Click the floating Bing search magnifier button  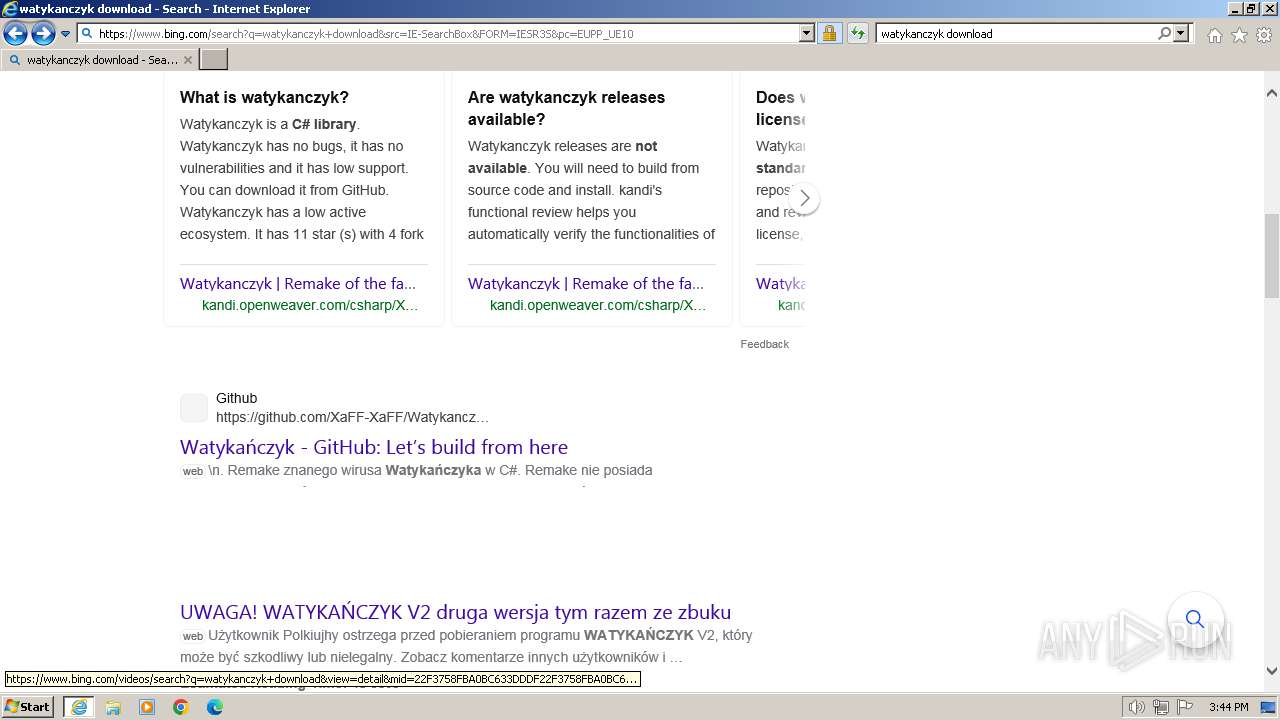pyautogui.click(x=1195, y=619)
